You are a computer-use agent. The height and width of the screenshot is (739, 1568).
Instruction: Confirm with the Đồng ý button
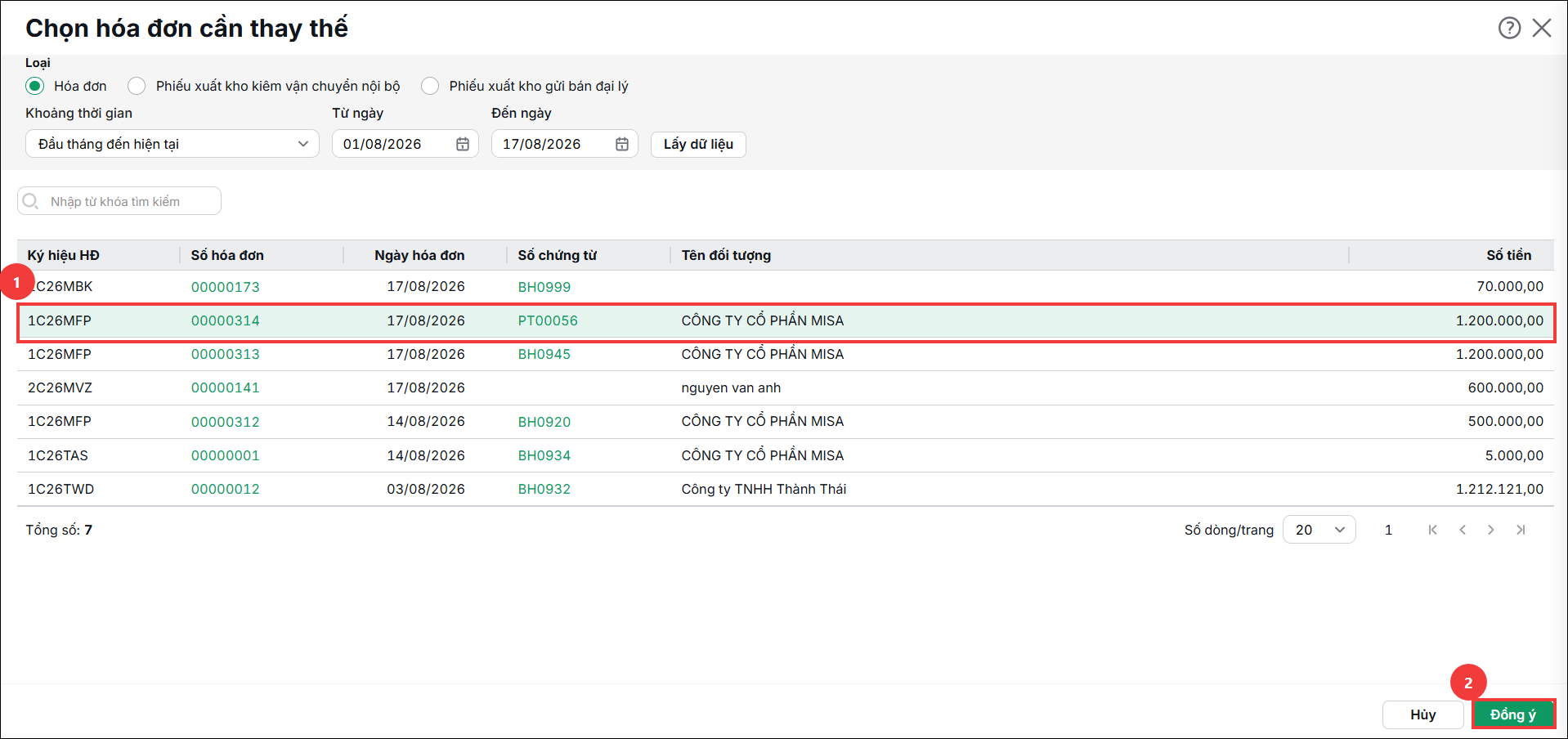click(x=1513, y=714)
